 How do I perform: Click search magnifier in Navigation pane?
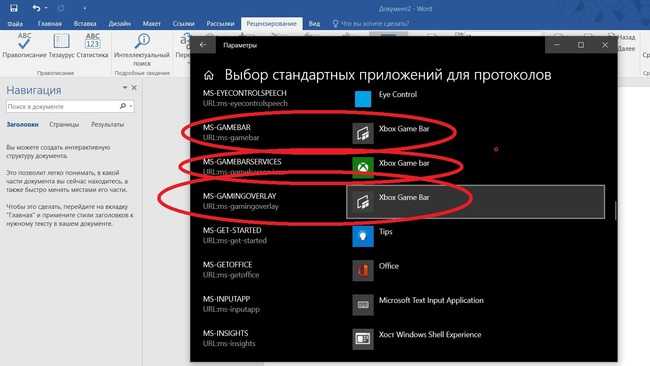tap(123, 107)
